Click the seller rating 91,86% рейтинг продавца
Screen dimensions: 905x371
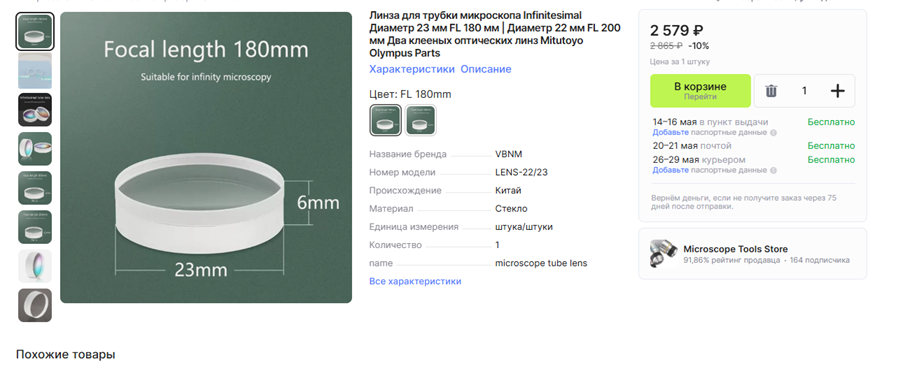pos(732,260)
